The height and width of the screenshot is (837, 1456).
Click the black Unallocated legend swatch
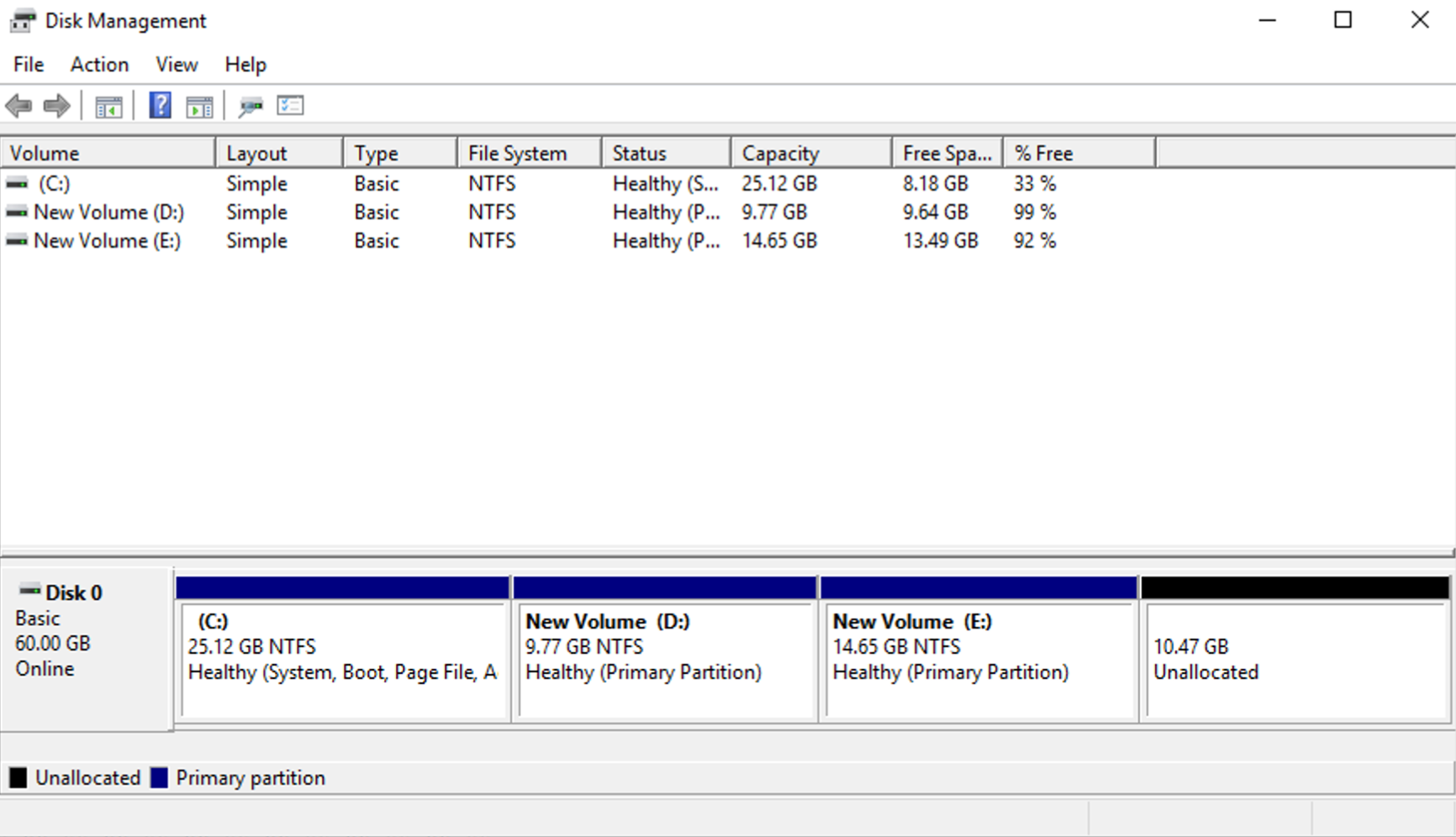click(x=18, y=777)
